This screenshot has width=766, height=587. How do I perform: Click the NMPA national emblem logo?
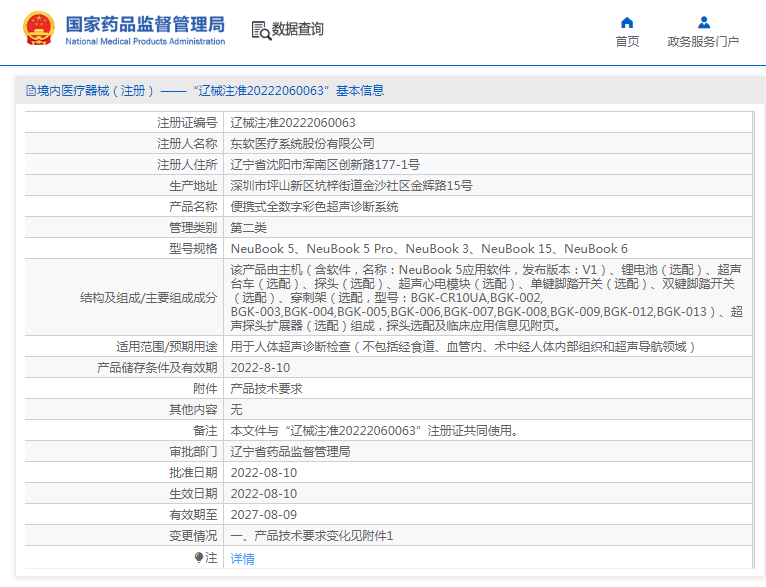coord(39,29)
